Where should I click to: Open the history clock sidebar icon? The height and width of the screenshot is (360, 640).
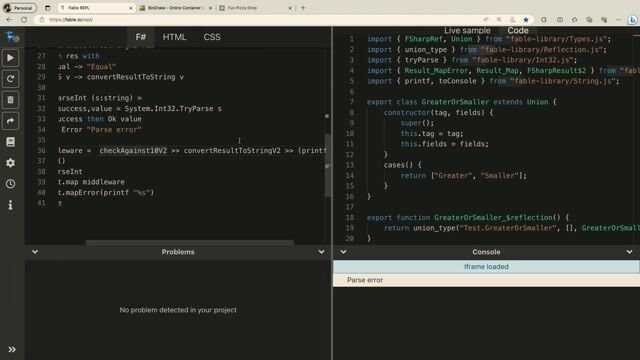coord(11,184)
